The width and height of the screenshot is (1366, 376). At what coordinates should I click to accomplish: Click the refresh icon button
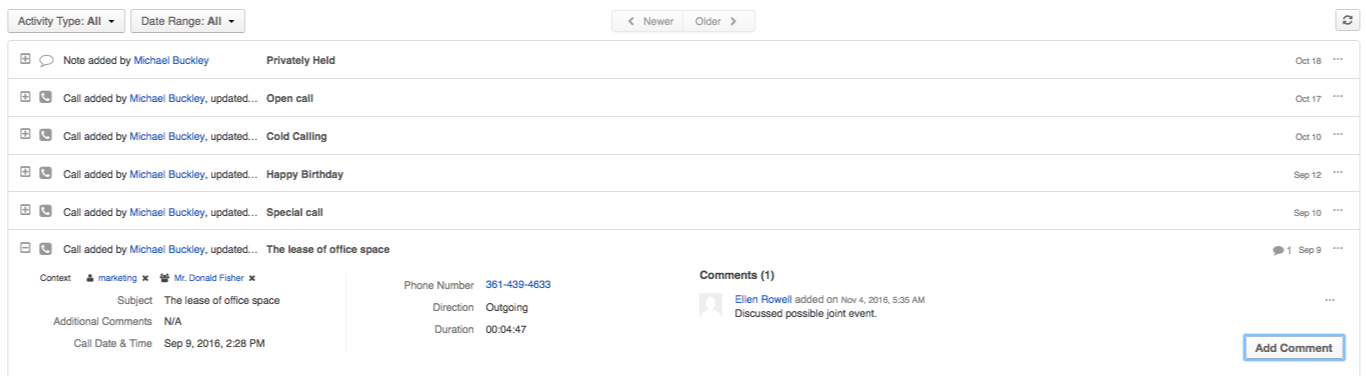click(1347, 21)
